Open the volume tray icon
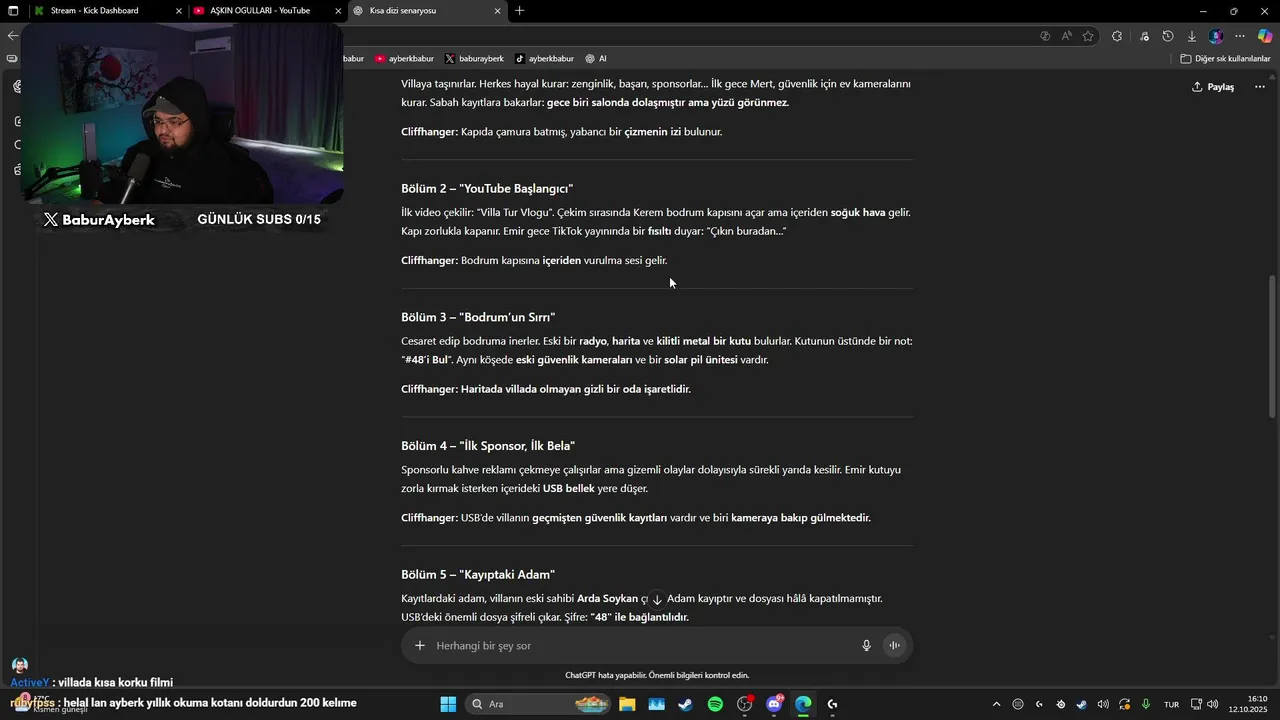The image size is (1280, 720). (x=1213, y=704)
